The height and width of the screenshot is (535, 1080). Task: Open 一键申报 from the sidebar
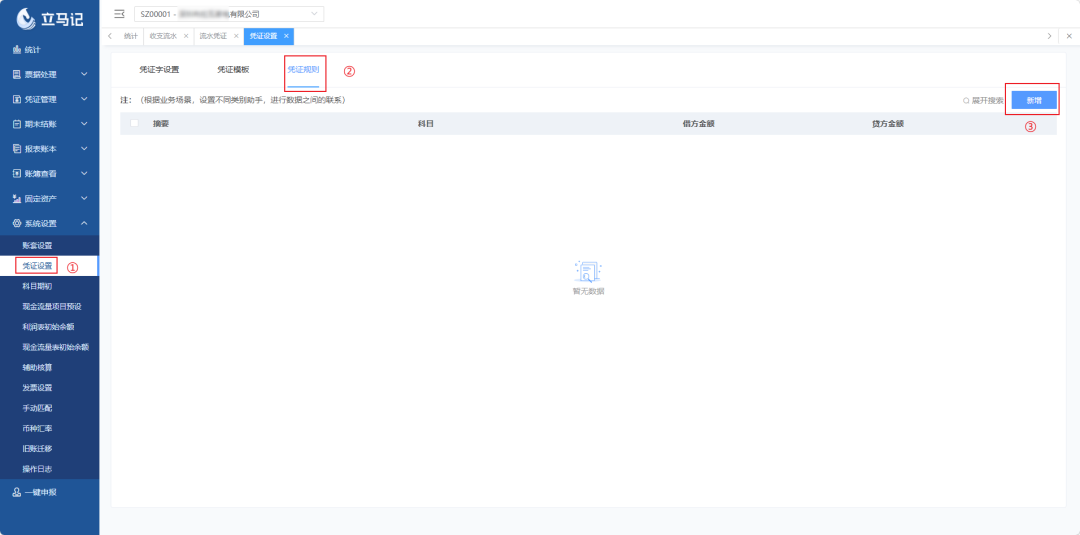click(40, 492)
